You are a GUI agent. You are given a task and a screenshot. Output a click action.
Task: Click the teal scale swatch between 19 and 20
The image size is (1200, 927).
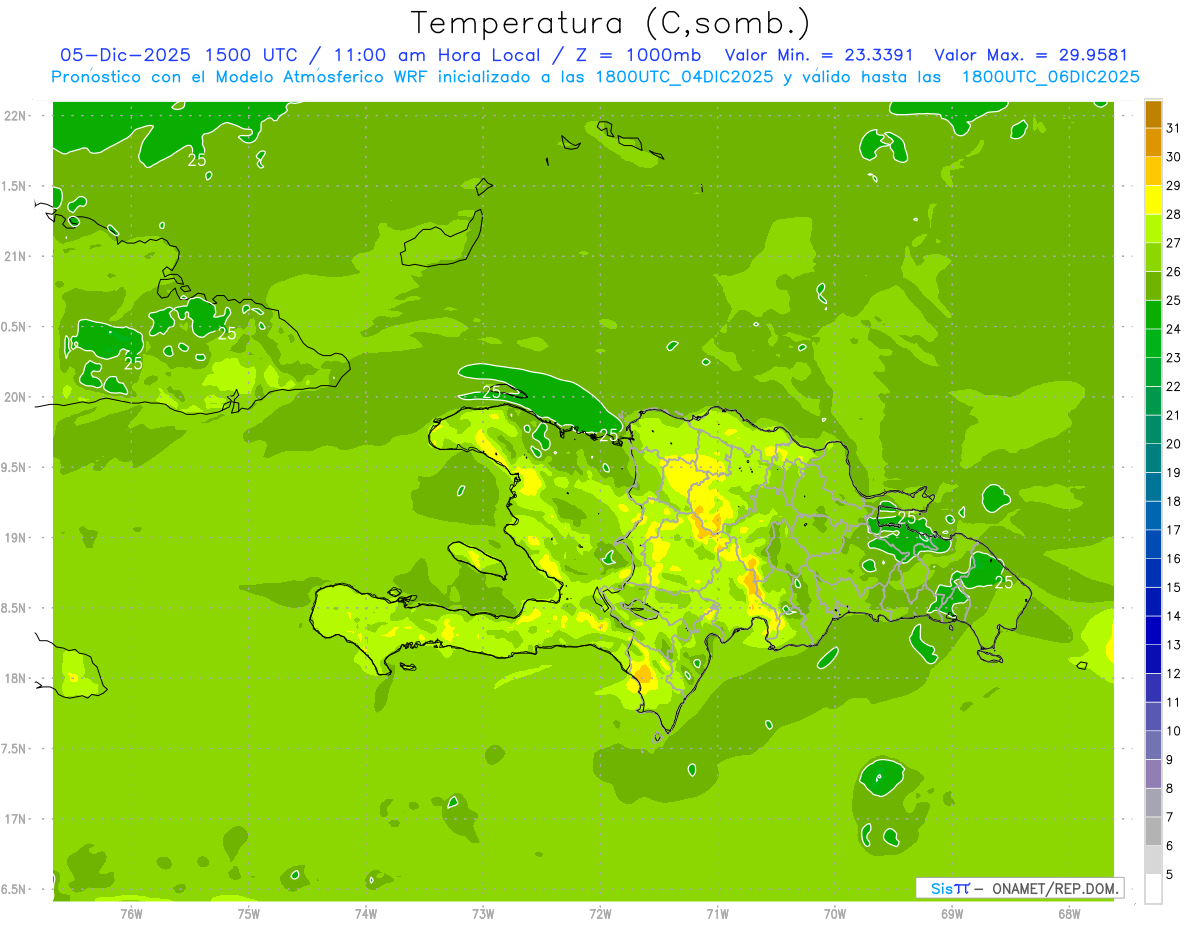(x=1153, y=458)
